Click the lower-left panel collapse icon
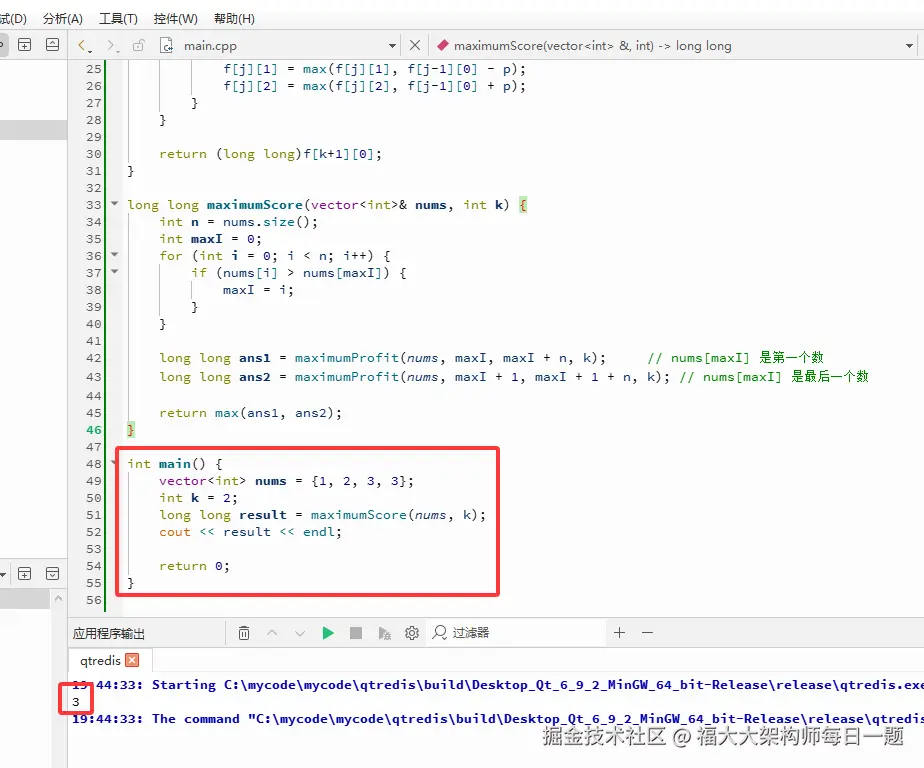Image resolution: width=924 pixels, height=768 pixels. [x=52, y=573]
